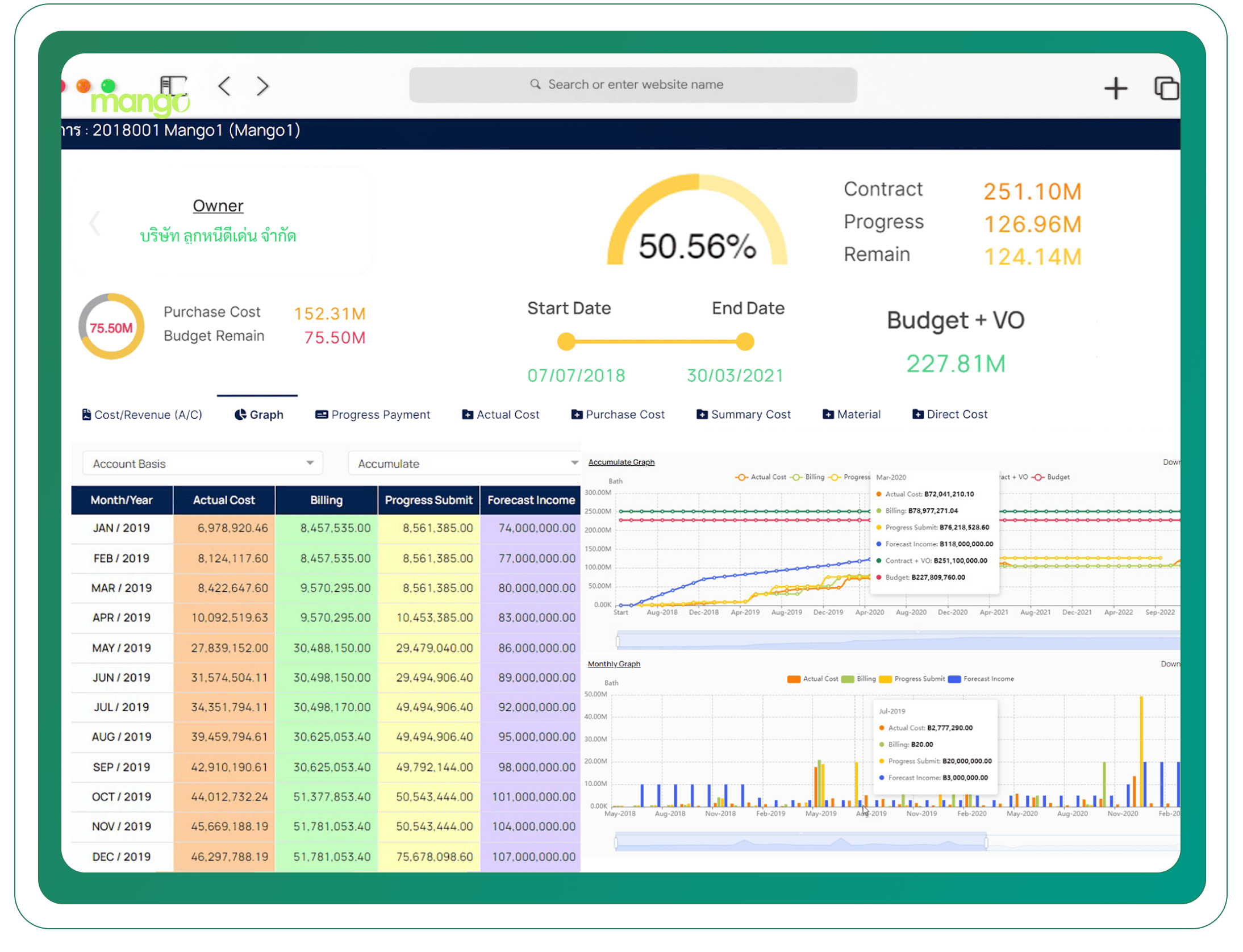Click the Accumulate Graph zoom range slider
Screen dimensions: 1243x952
898,641
